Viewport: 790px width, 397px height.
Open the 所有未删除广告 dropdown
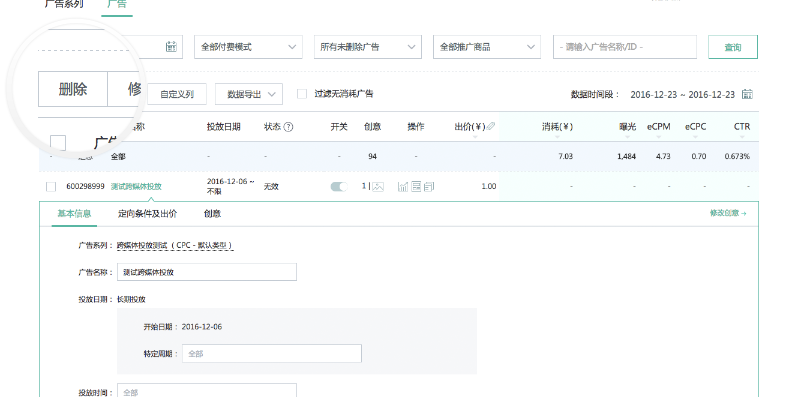pyautogui.click(x=368, y=47)
